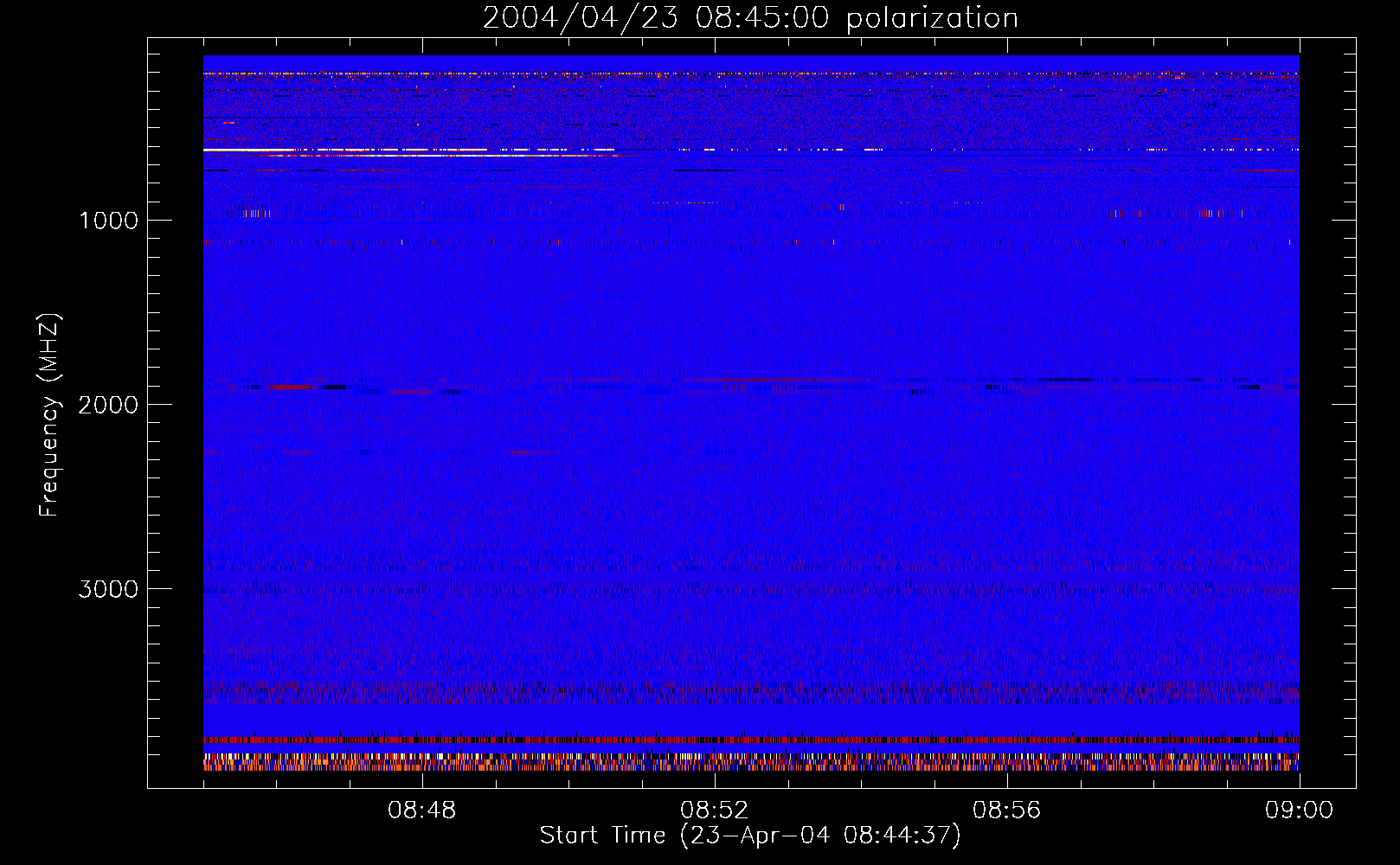Select the 2000 frequency axis label
Image resolution: width=1400 pixels, height=865 pixels.
point(108,405)
